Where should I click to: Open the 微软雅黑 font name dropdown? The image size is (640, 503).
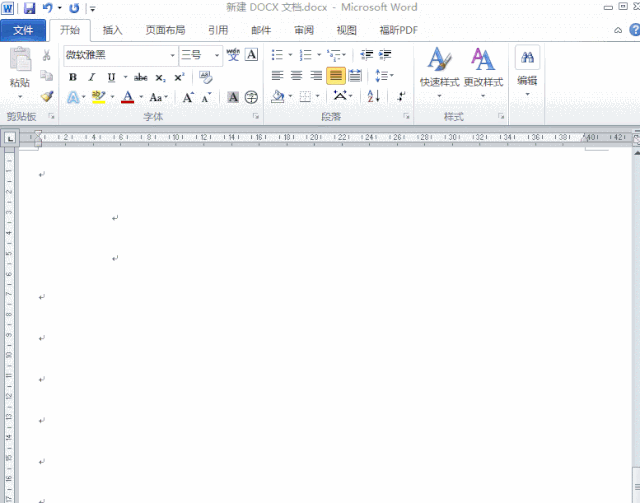pos(172,55)
